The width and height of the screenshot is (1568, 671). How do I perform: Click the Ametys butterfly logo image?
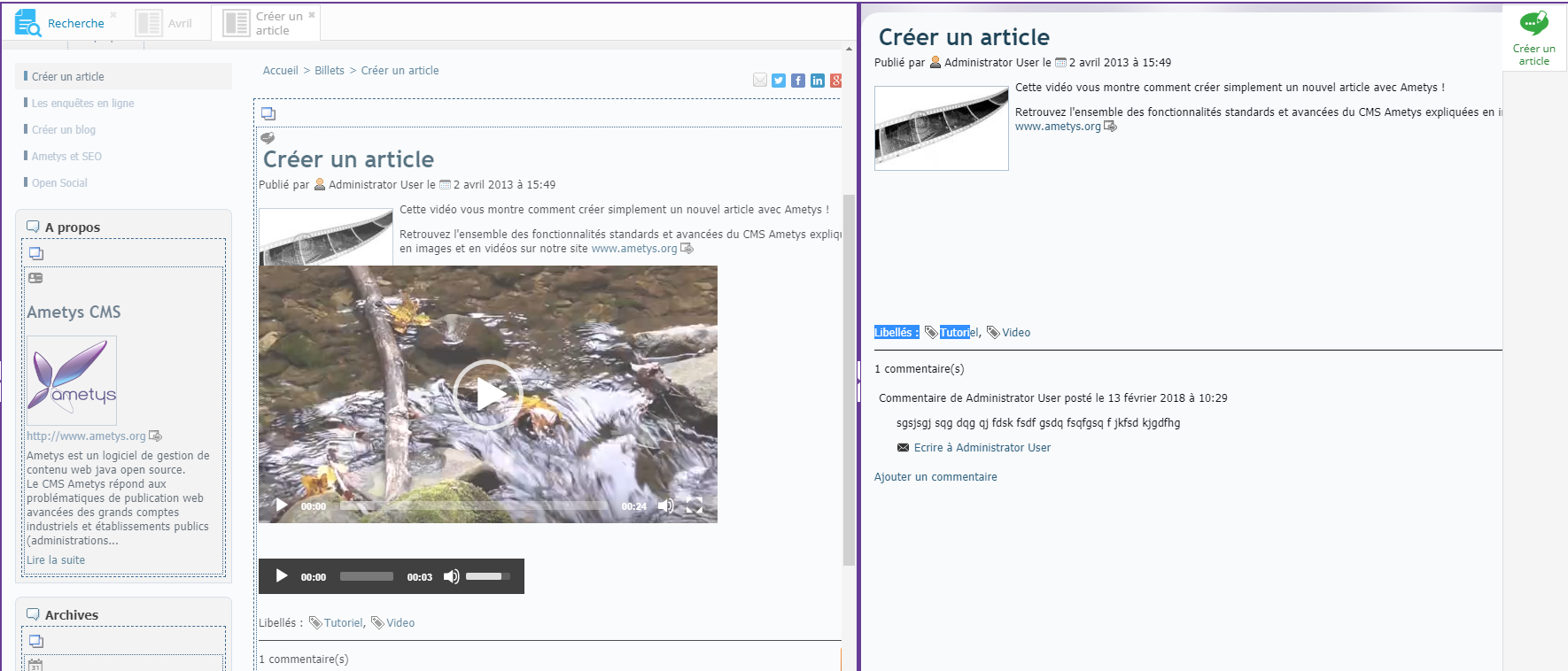pos(72,381)
